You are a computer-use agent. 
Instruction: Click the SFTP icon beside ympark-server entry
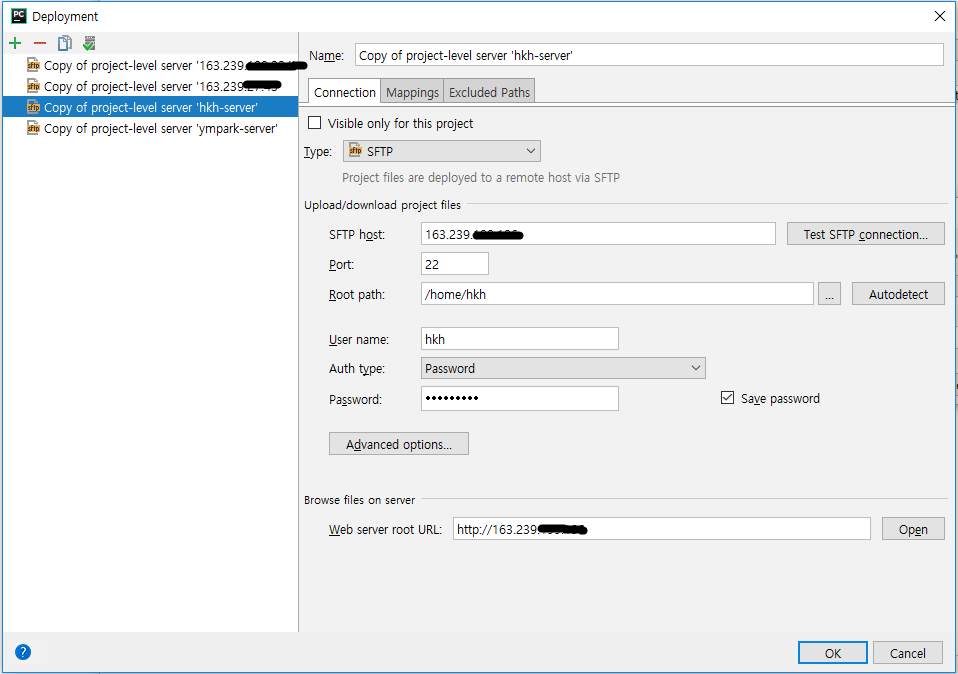click(x=34, y=128)
